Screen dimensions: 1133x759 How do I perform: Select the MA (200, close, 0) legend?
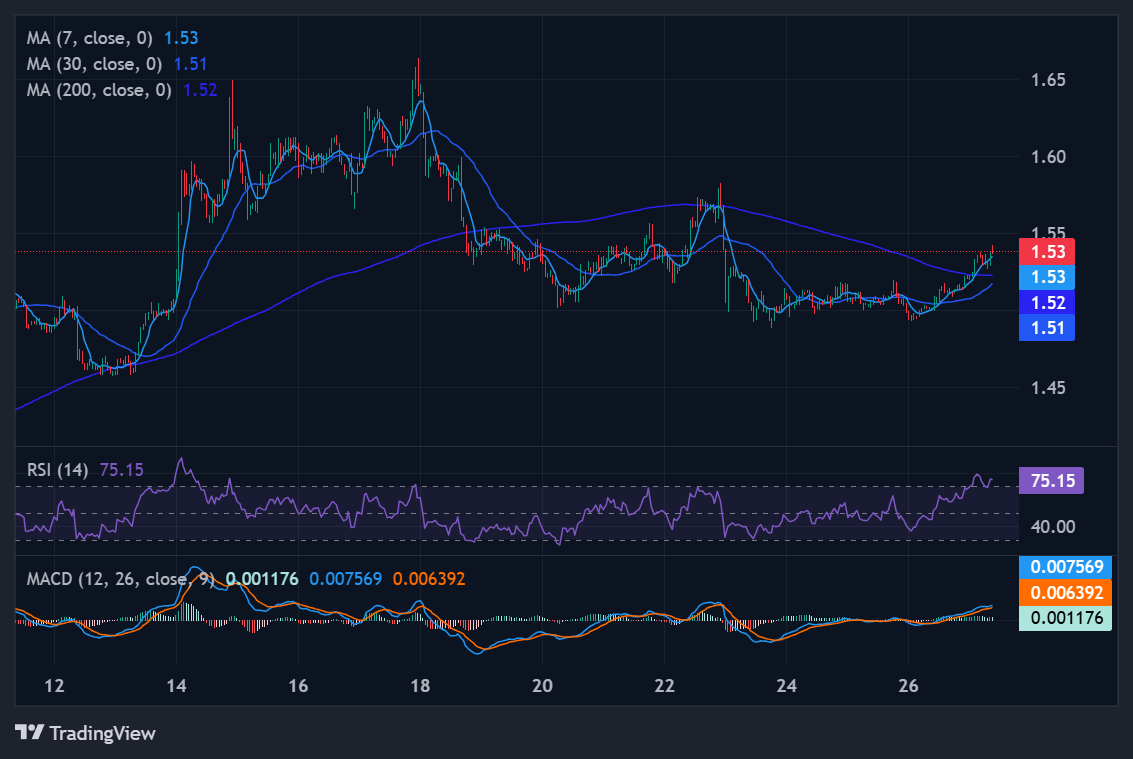[x=99, y=90]
